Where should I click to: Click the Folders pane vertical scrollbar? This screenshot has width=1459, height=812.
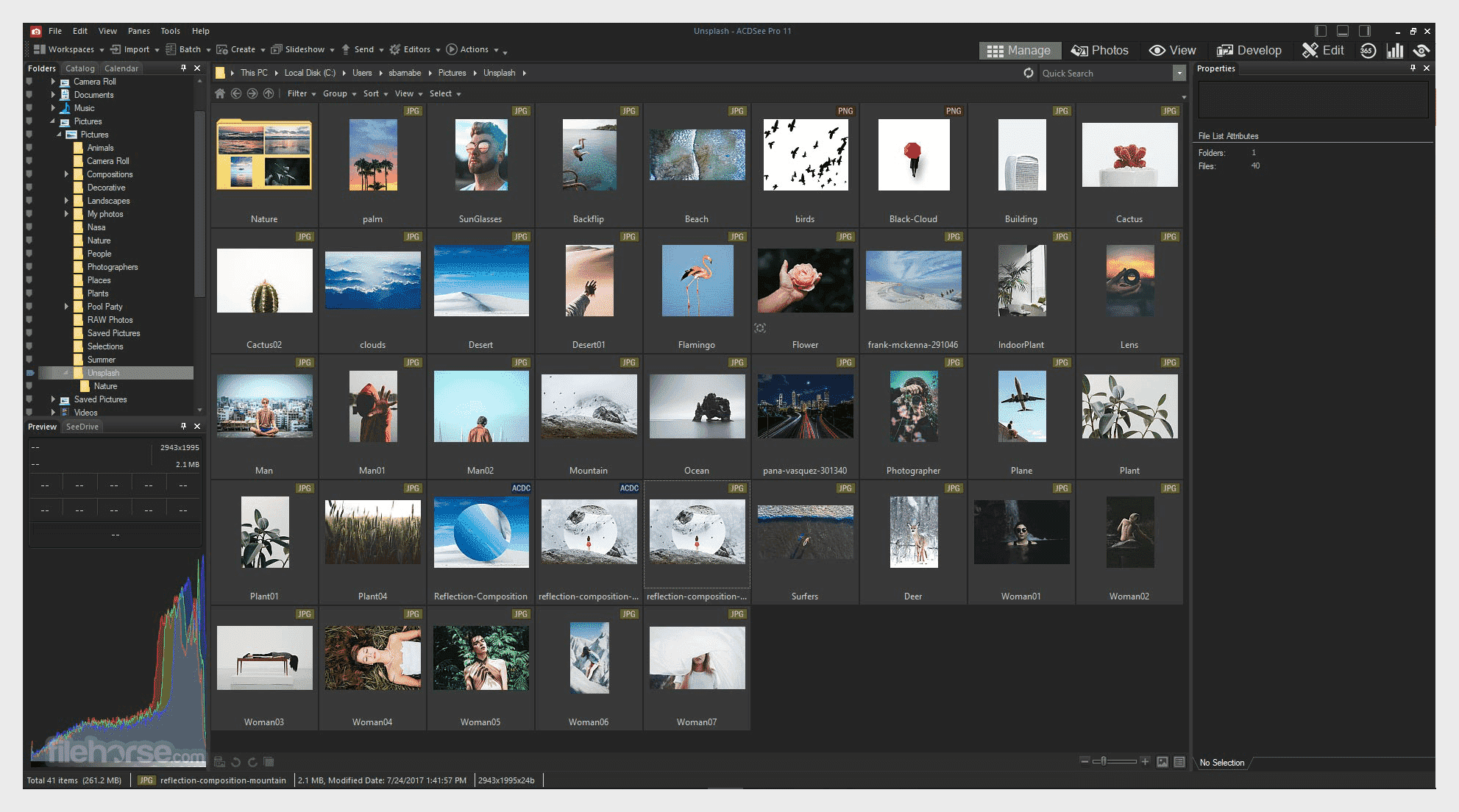[199, 204]
